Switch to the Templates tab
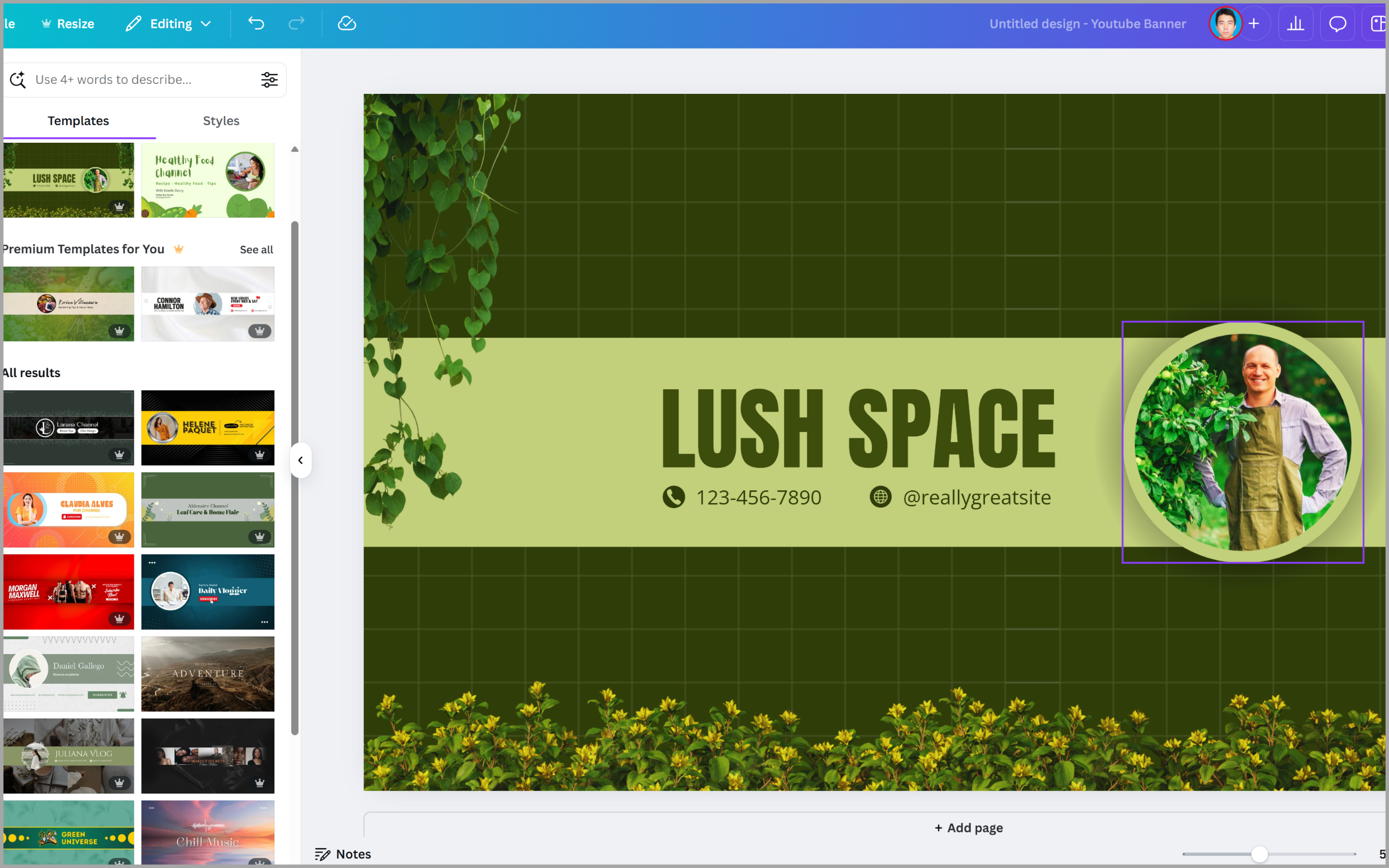 tap(78, 121)
